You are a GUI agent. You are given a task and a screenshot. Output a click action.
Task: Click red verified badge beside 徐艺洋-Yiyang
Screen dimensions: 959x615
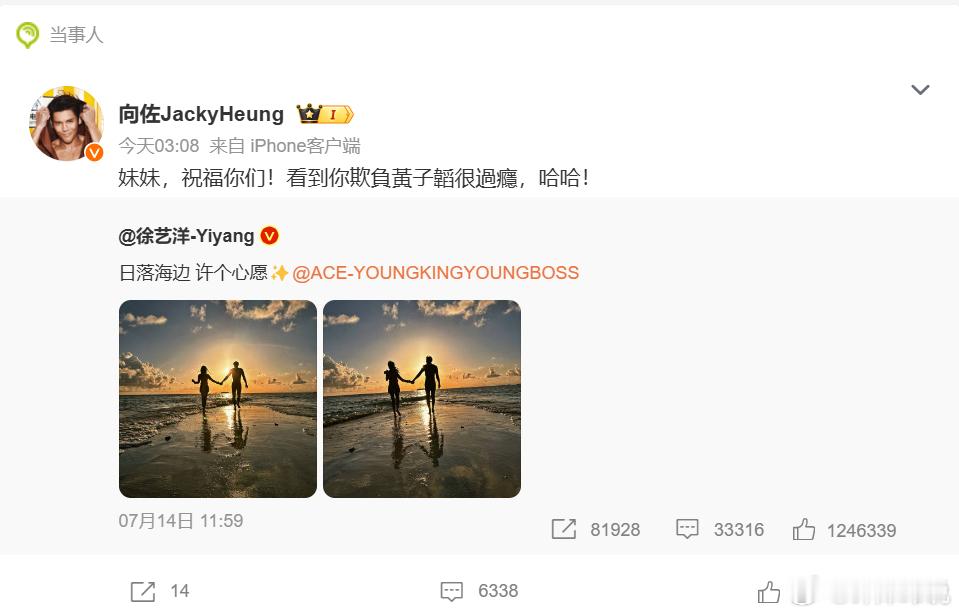(x=269, y=235)
